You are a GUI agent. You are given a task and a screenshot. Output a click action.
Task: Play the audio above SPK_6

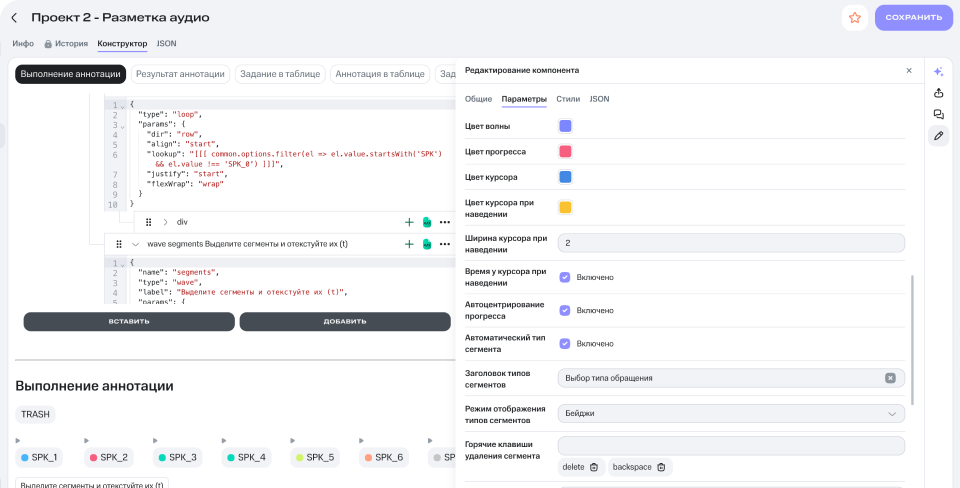361,440
